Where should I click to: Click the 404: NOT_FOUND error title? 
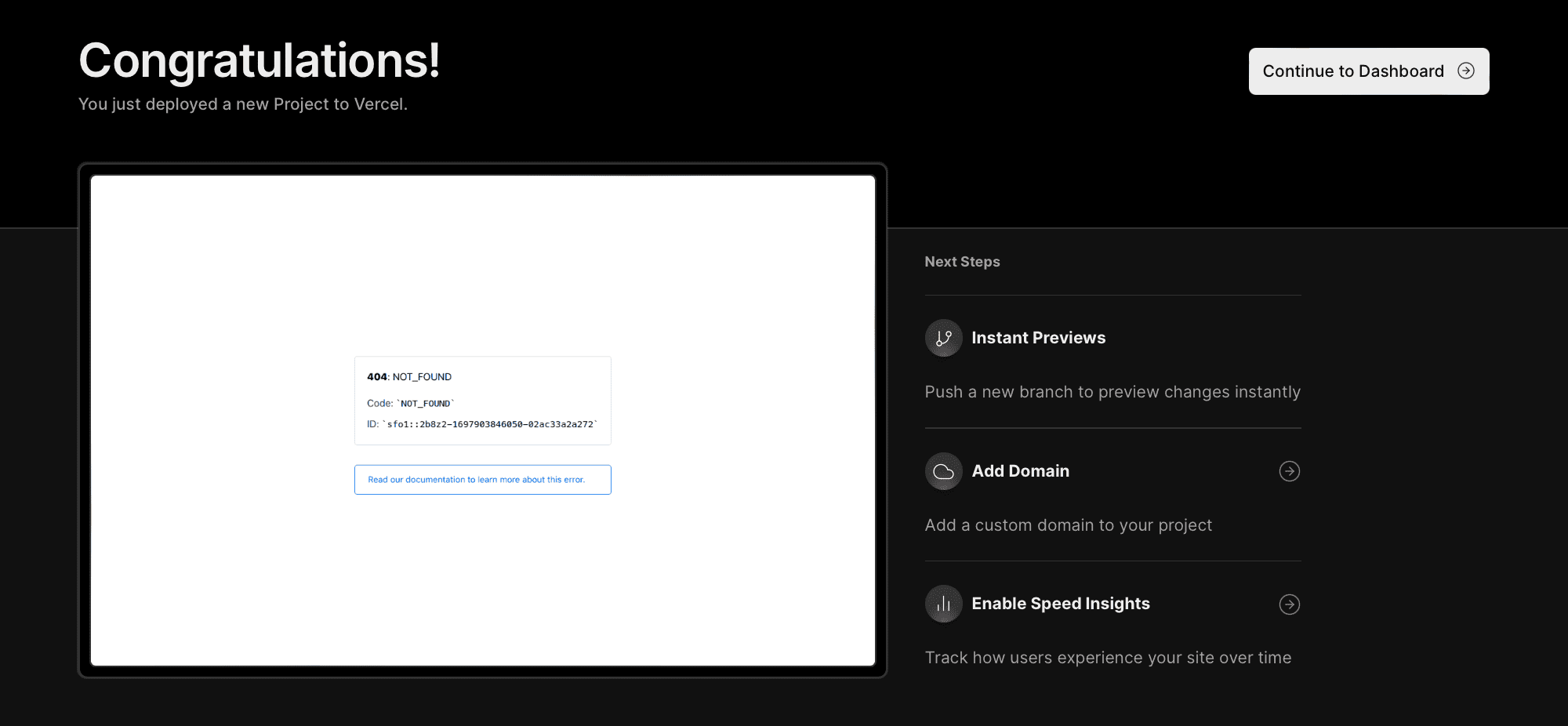(x=409, y=377)
